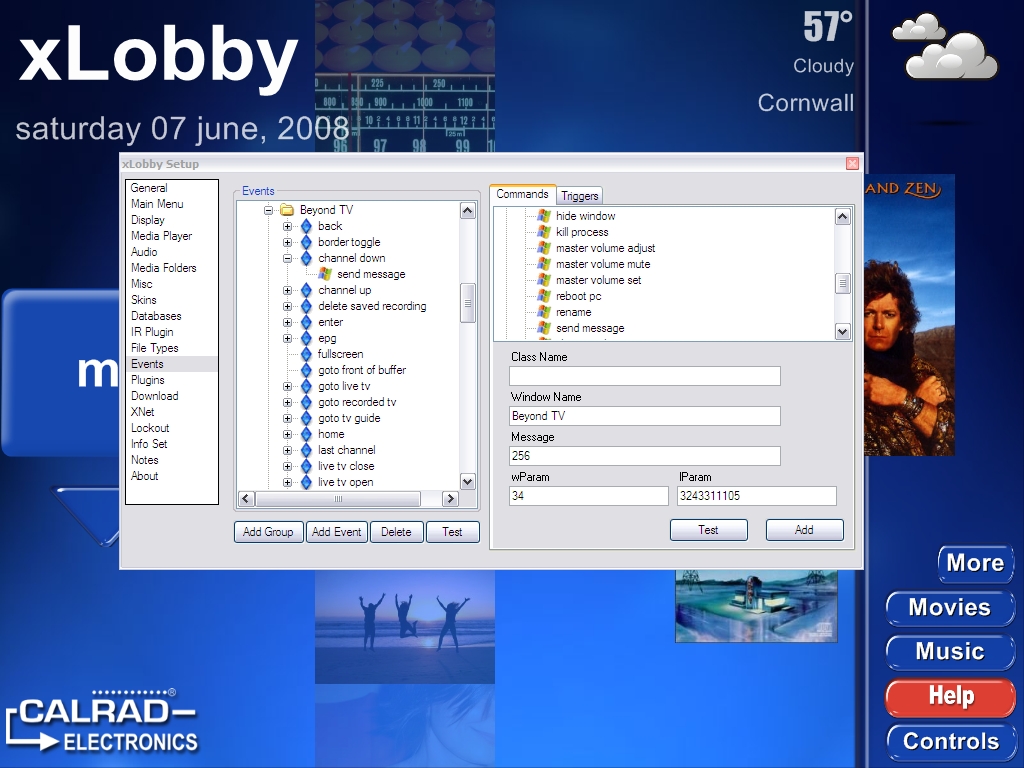Screen dimensions: 1024x768
Task: Click the Windows icon beside rename command
Action: pos(544,312)
